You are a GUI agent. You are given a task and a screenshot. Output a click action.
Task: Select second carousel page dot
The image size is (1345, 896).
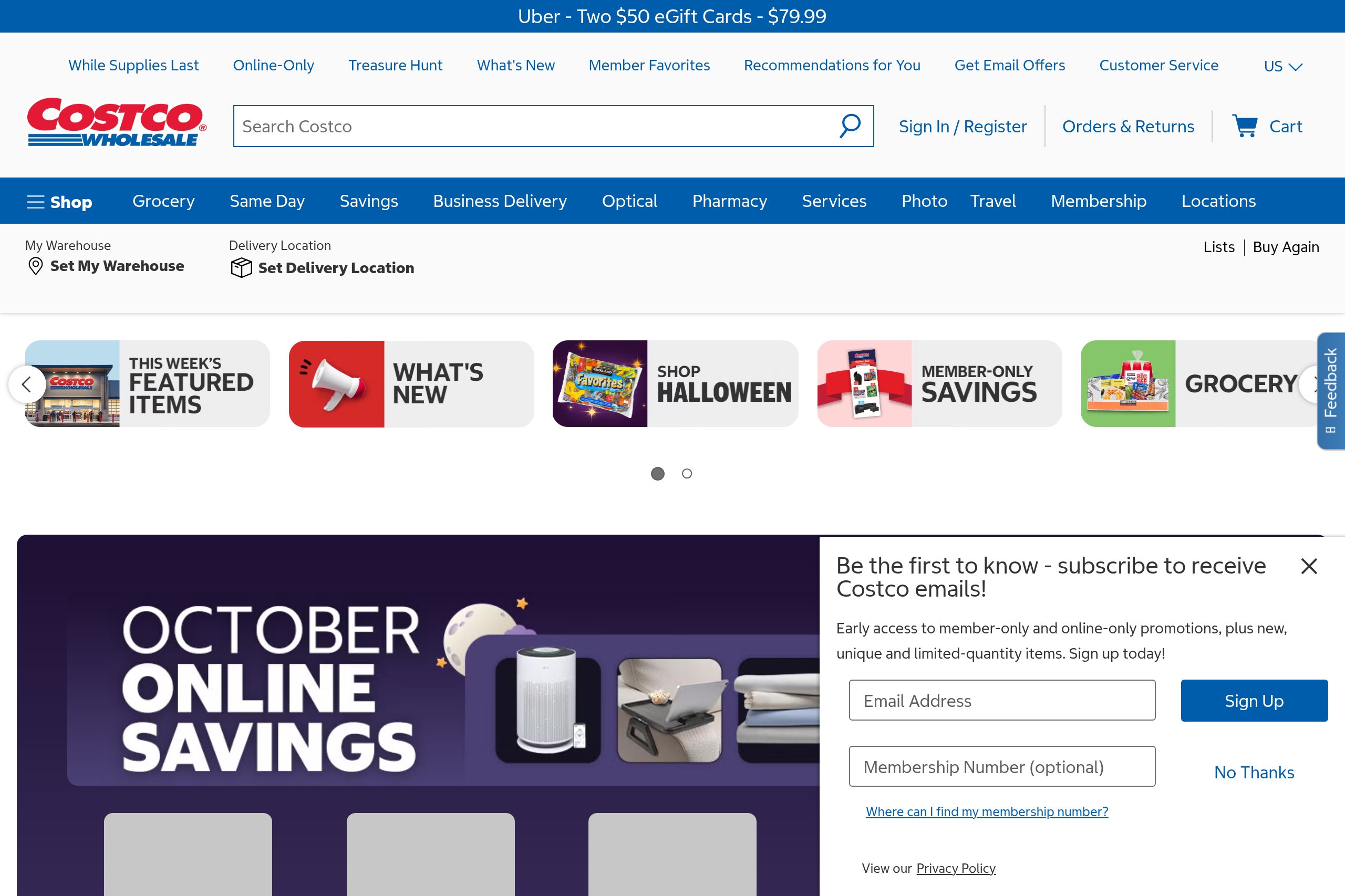[687, 474]
